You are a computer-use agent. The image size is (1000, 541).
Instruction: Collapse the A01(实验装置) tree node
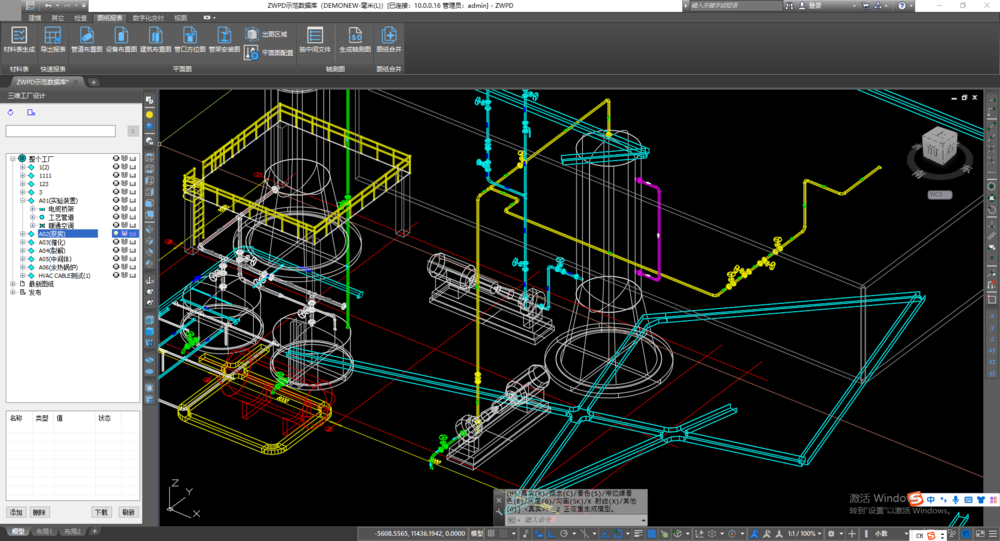click(x=22, y=200)
